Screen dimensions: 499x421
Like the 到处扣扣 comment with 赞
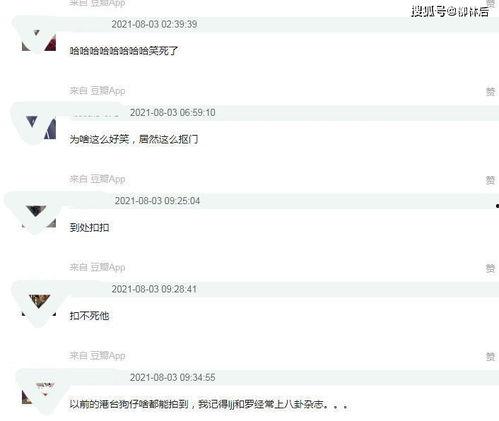coord(490,268)
